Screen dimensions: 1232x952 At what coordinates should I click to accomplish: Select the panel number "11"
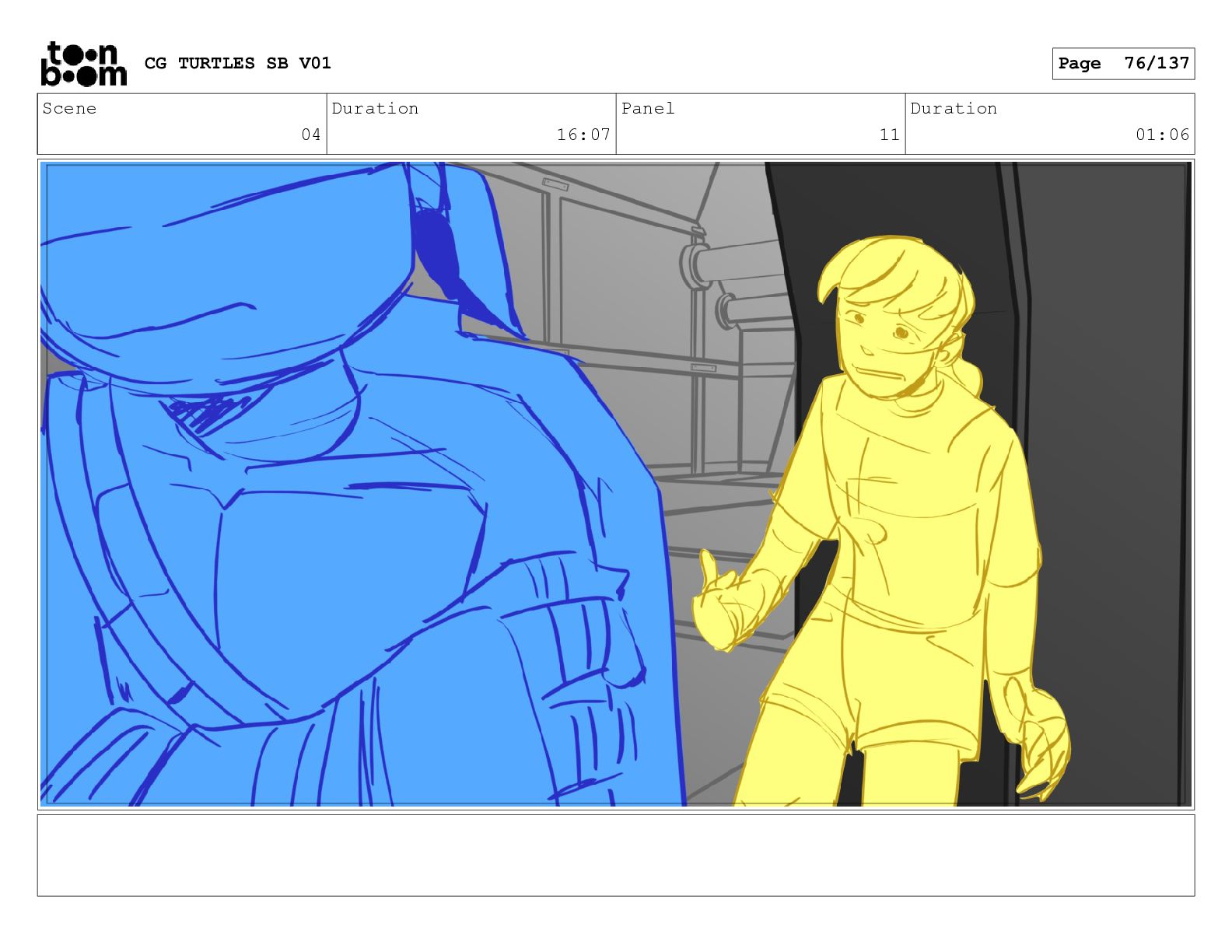[x=890, y=135]
